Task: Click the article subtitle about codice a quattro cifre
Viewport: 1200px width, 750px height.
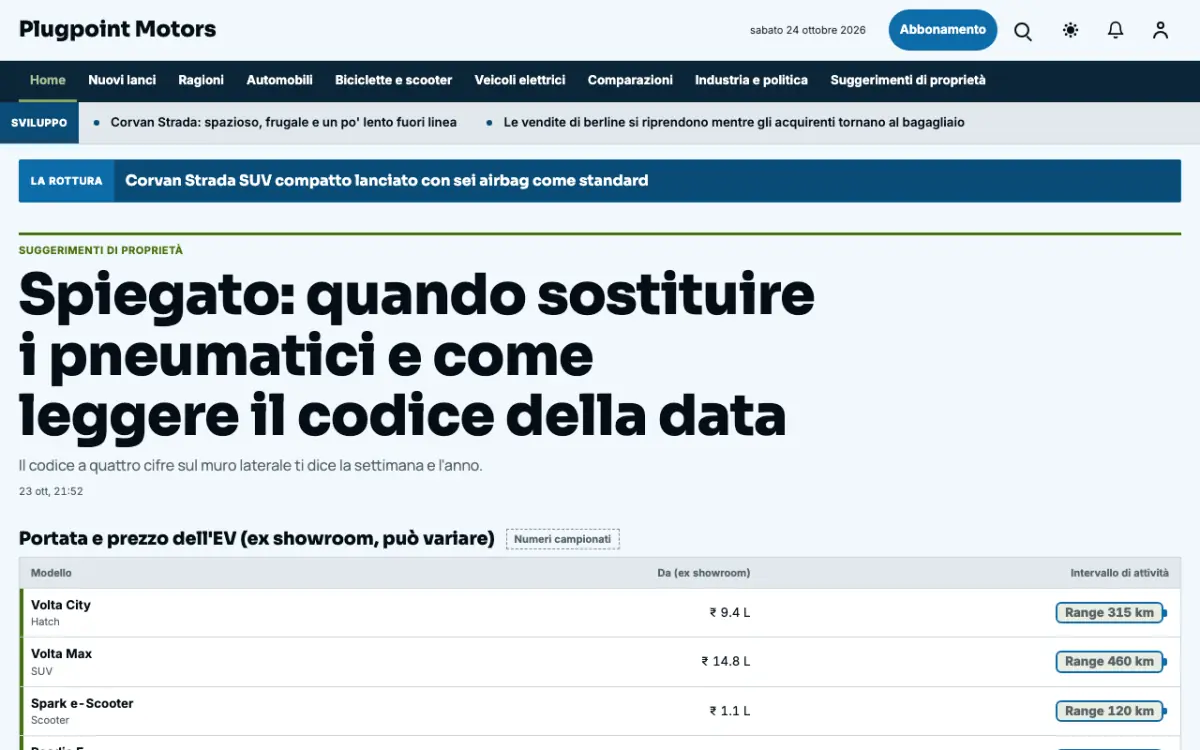Action: click(x=251, y=466)
